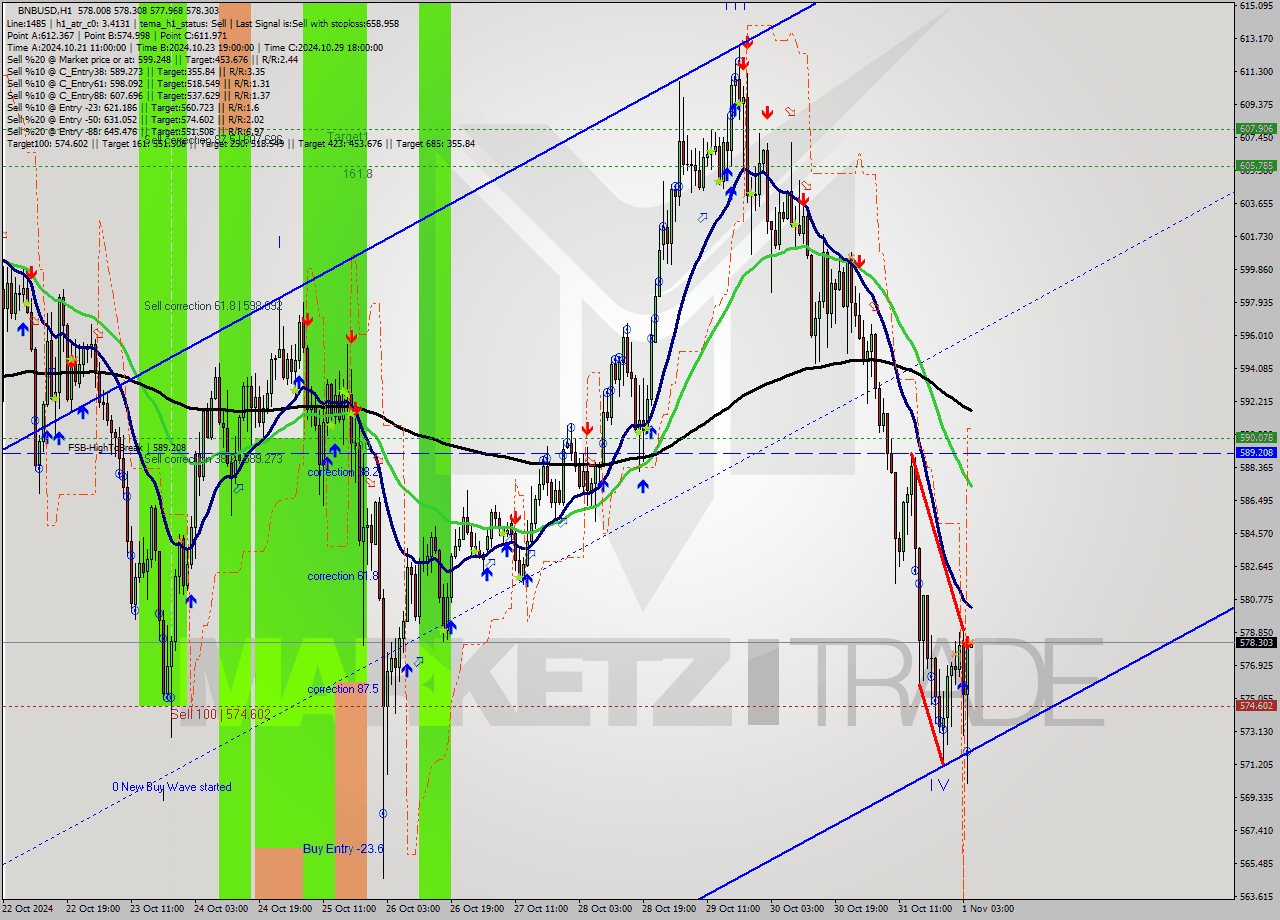Click 'Sell correction 61.8 | 598.692' label
The image size is (1280, 920).
[x=213, y=306]
